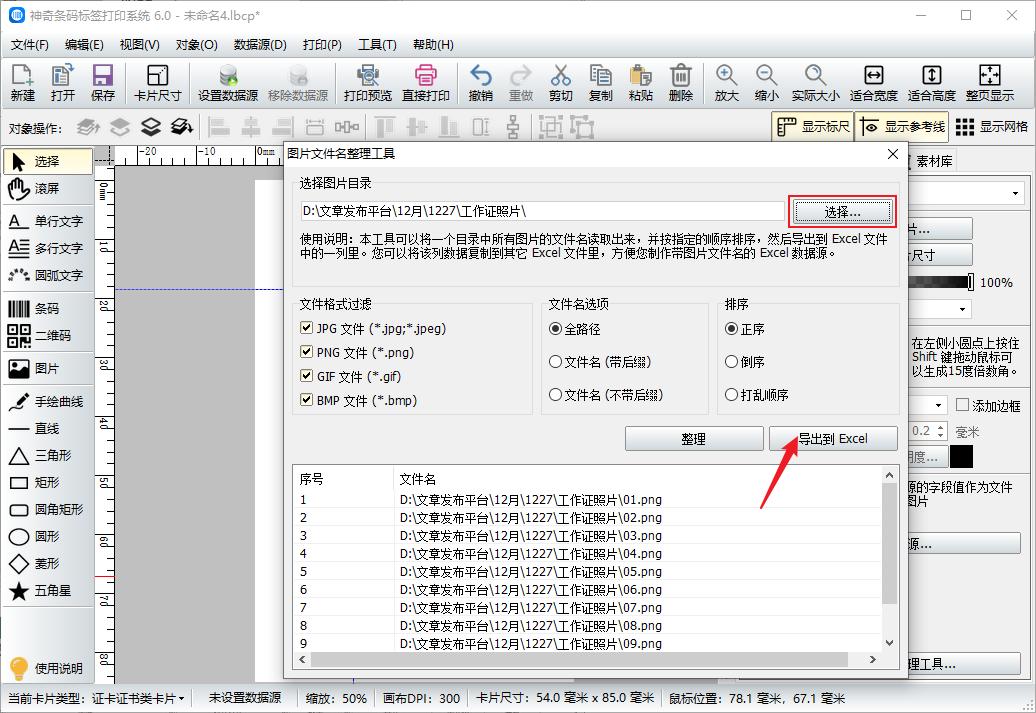Click the 导出到 Excel button
This screenshot has width=1036, height=713.
coord(833,438)
